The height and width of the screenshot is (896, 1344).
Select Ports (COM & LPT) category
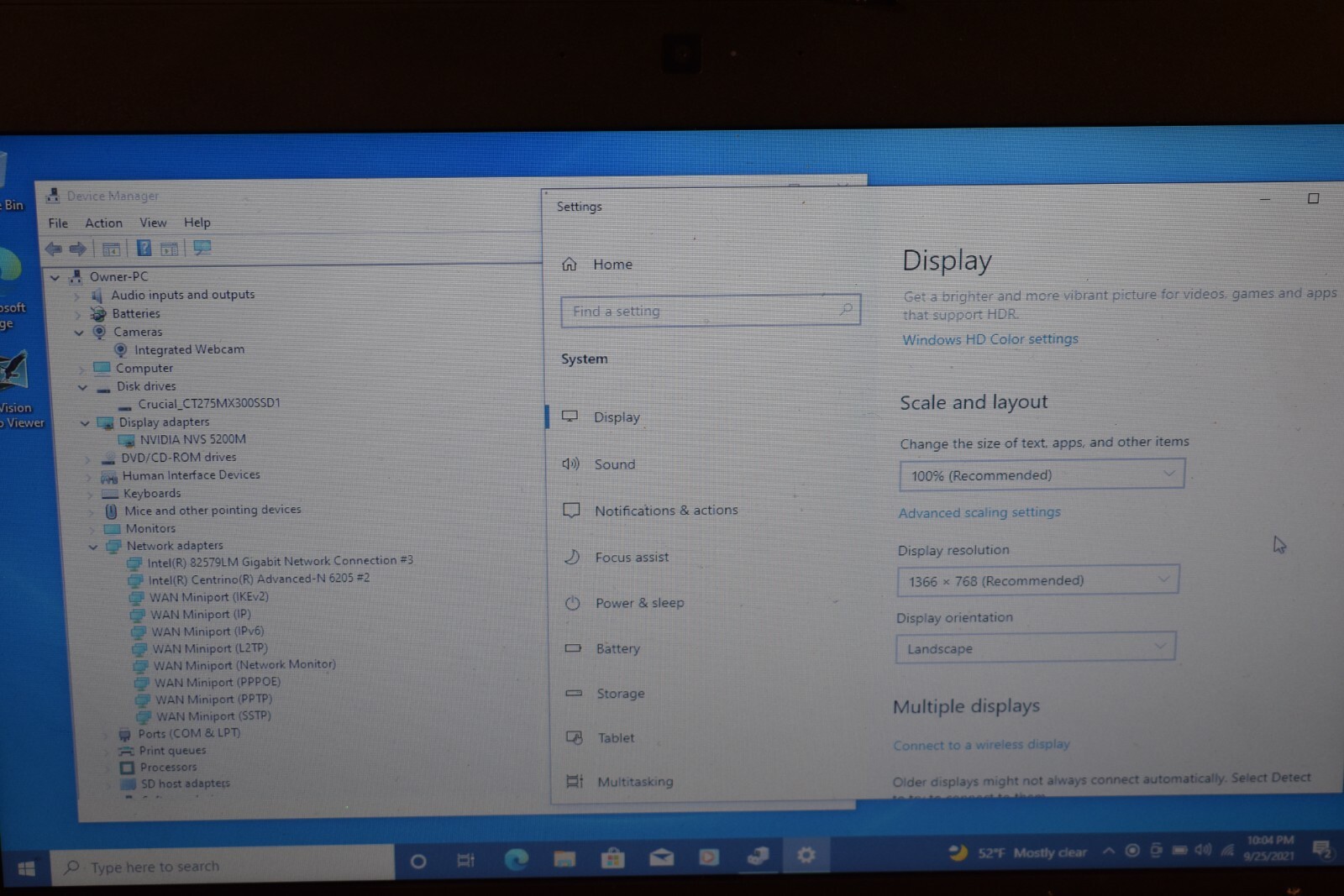189,734
